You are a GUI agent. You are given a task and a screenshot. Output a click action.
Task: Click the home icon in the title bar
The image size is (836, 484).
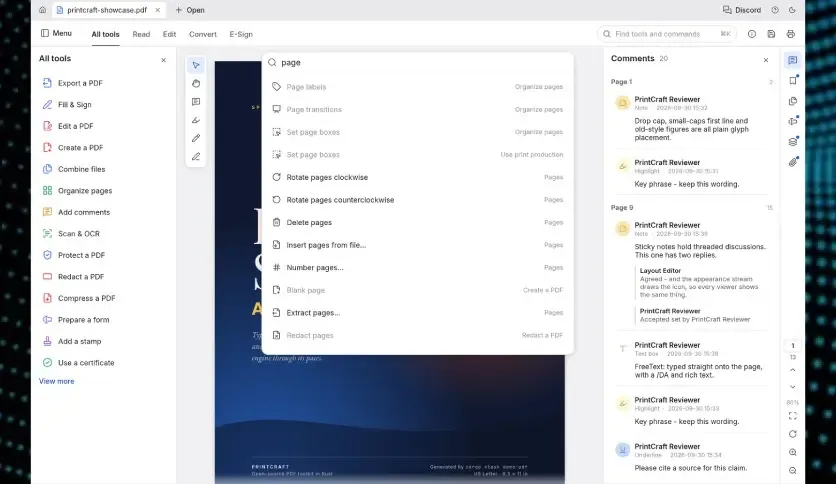(43, 10)
